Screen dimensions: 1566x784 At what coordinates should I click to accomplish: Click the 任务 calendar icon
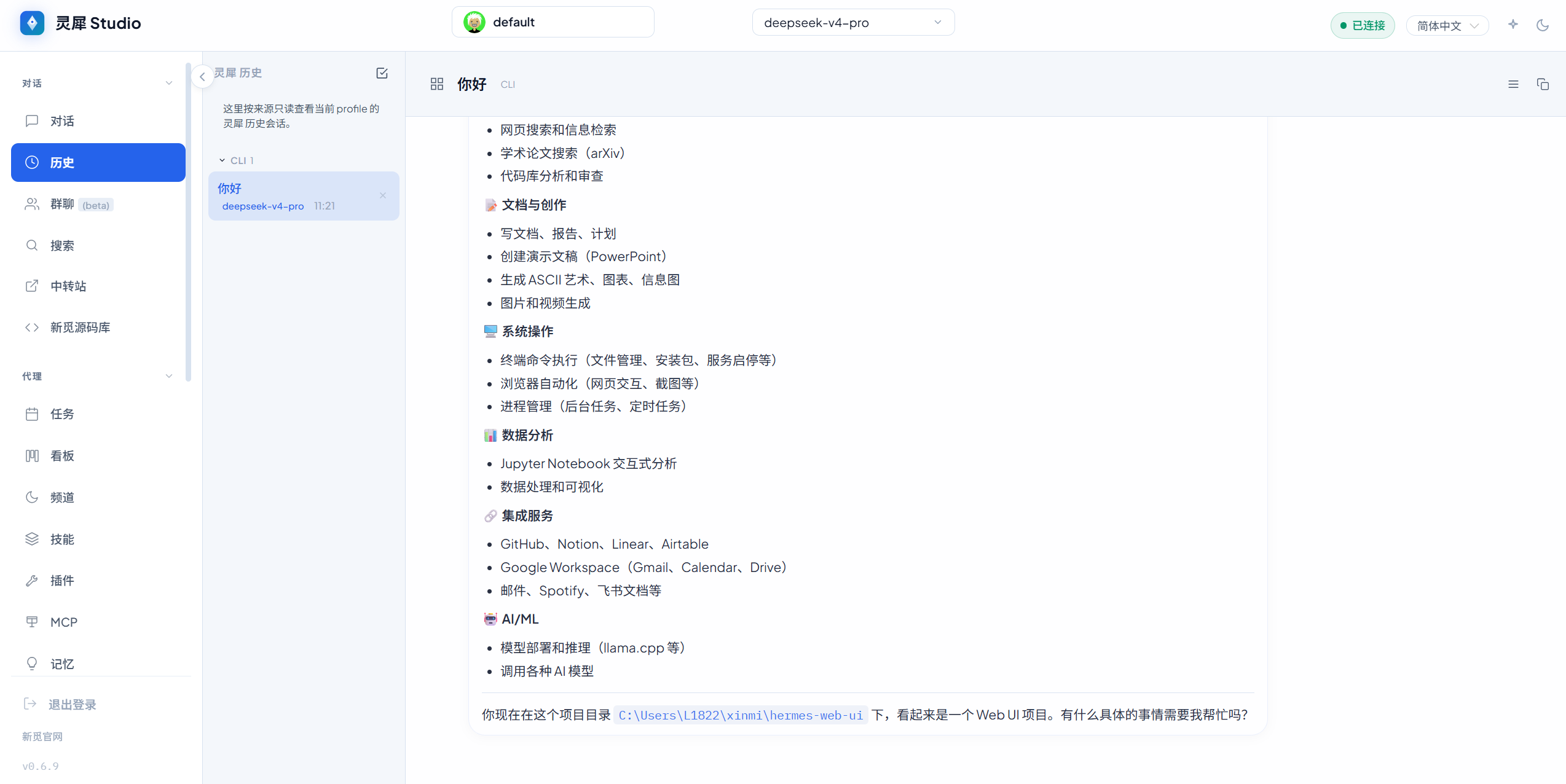tap(32, 414)
